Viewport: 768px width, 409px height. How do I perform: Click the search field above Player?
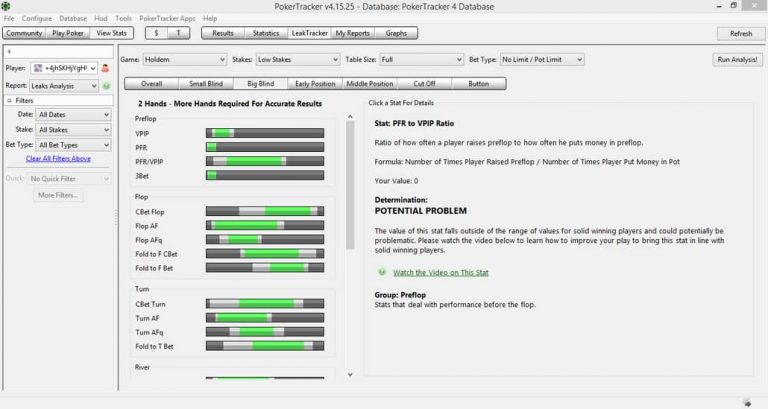click(56, 51)
